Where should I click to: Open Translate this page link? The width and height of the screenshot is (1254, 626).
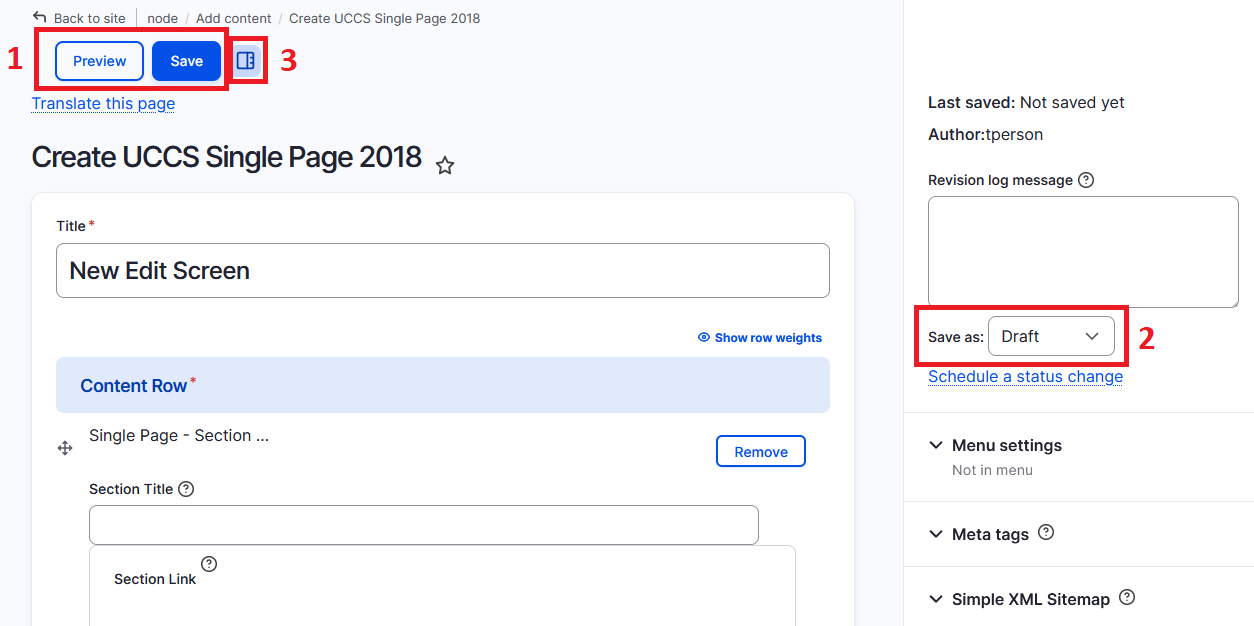tap(104, 103)
